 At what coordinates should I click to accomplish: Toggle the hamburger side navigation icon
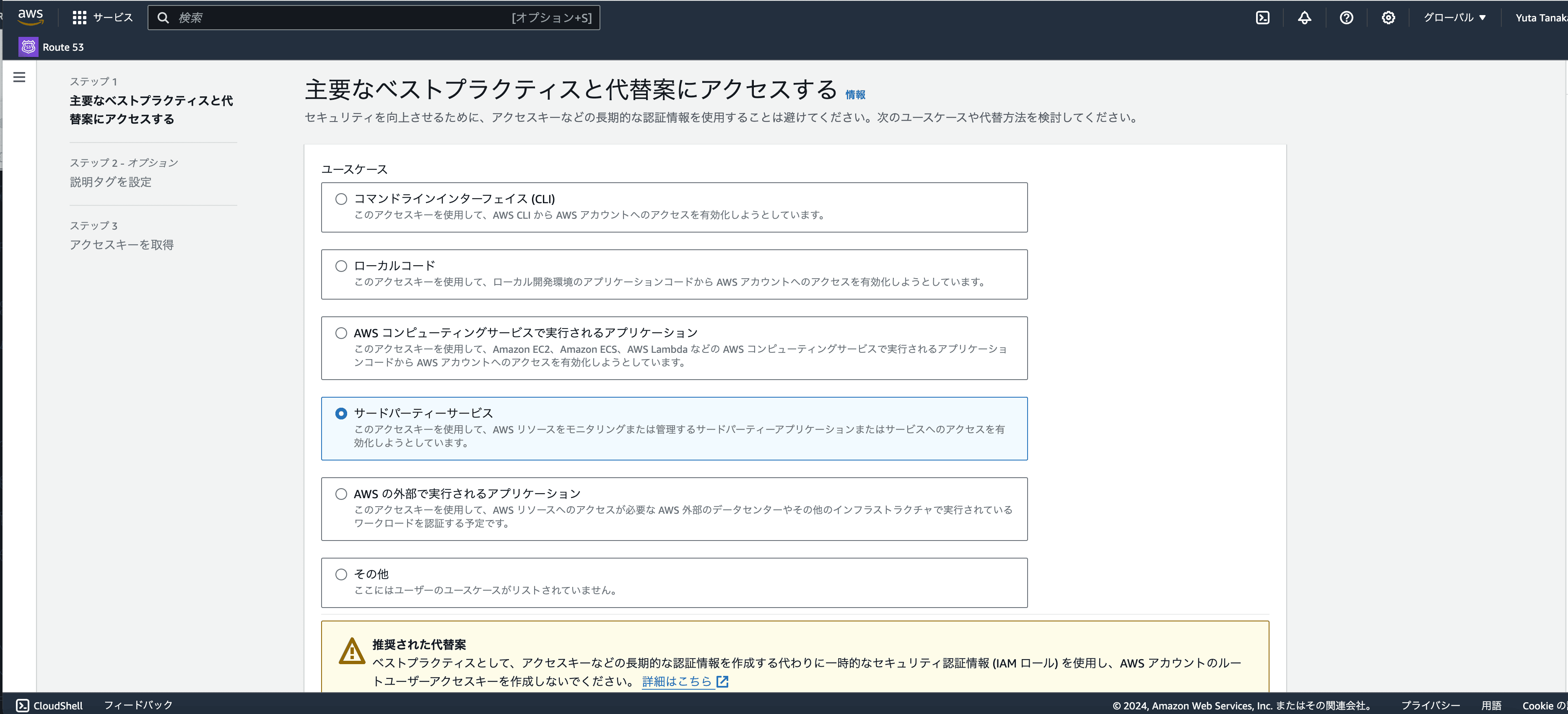tap(19, 77)
